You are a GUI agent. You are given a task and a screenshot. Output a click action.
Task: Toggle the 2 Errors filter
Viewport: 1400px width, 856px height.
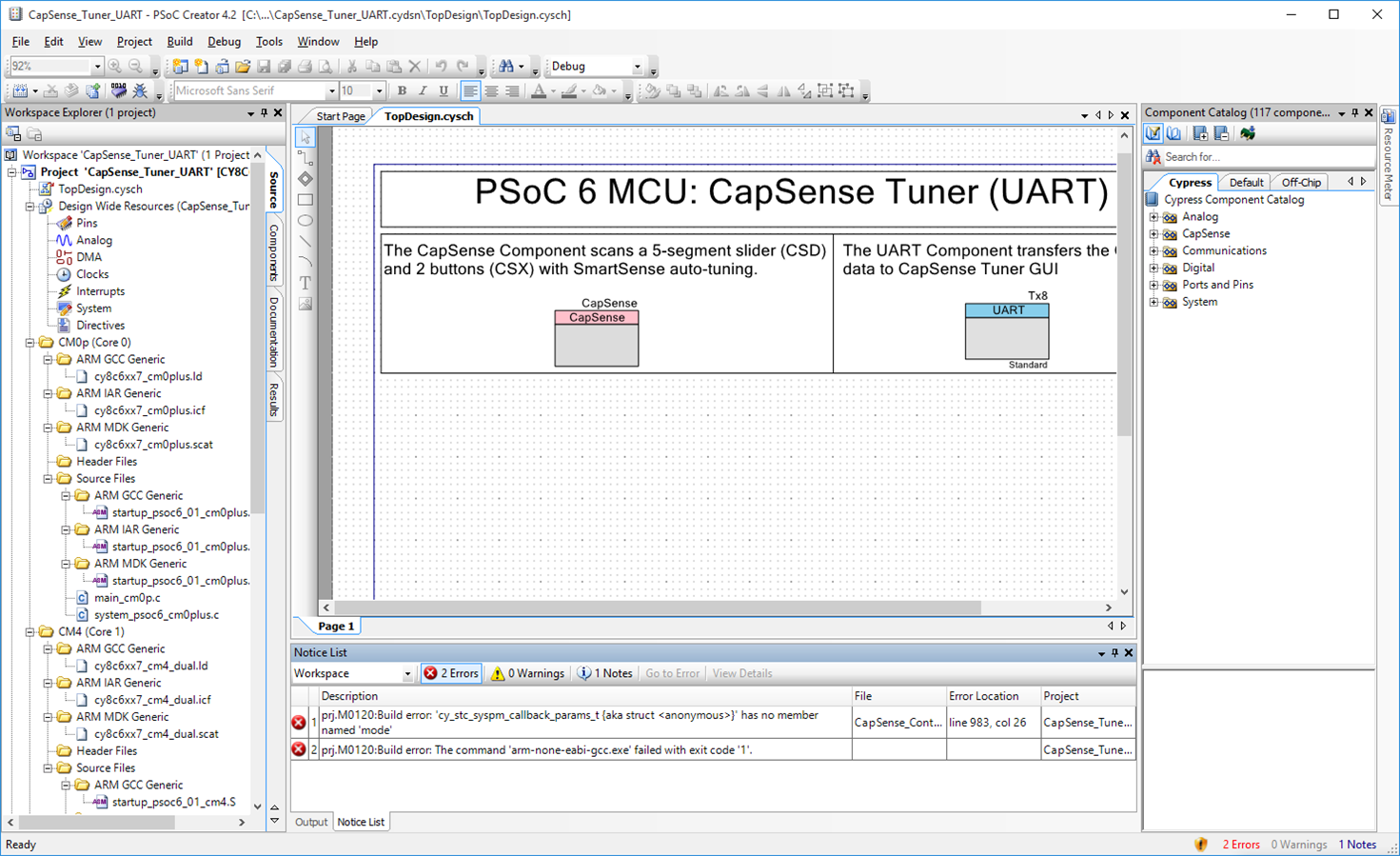[451, 673]
